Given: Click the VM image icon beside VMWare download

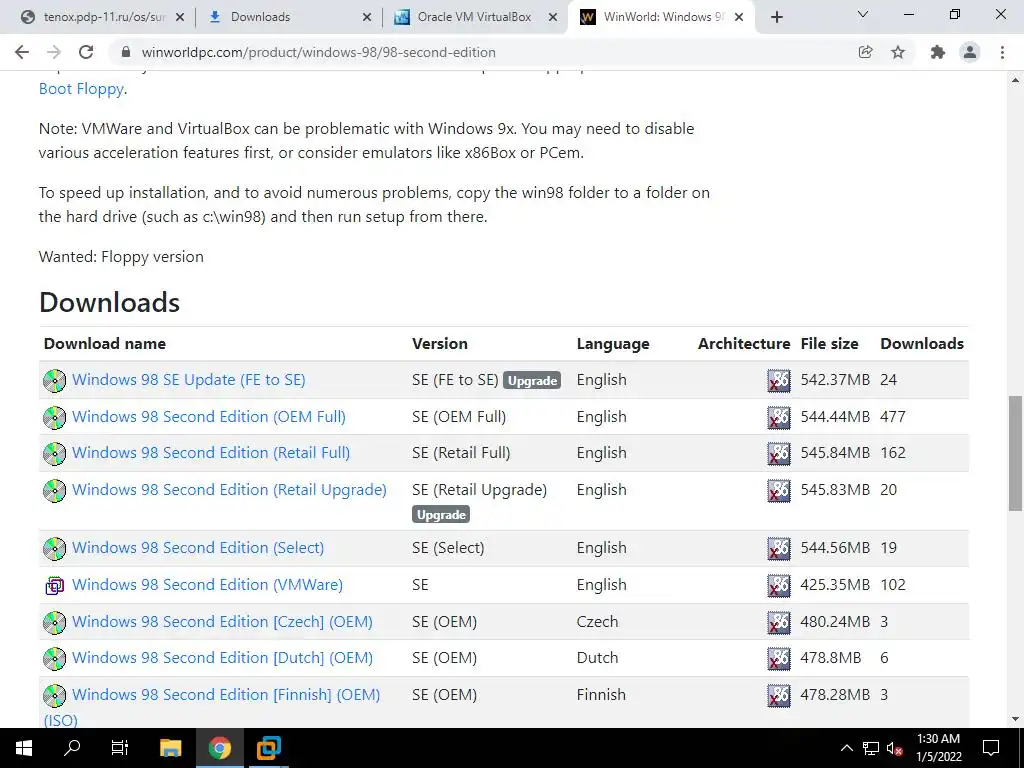Looking at the screenshot, I should (54, 586).
